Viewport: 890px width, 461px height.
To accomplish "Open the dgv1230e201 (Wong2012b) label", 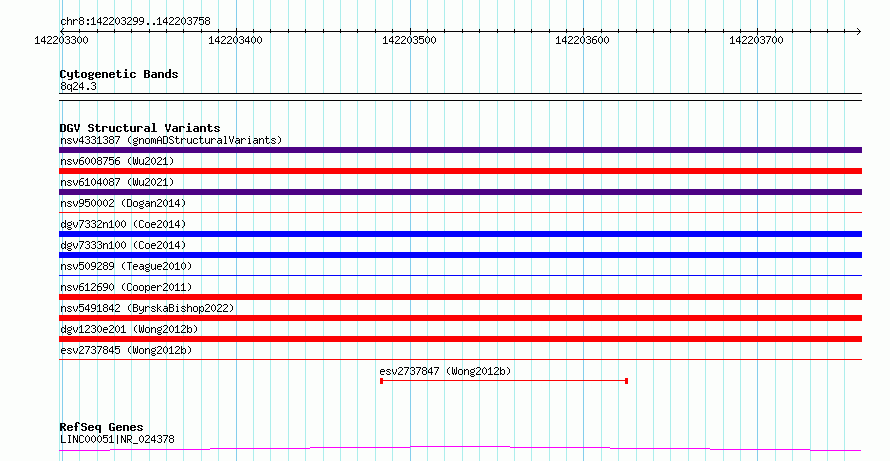I will (129, 329).
